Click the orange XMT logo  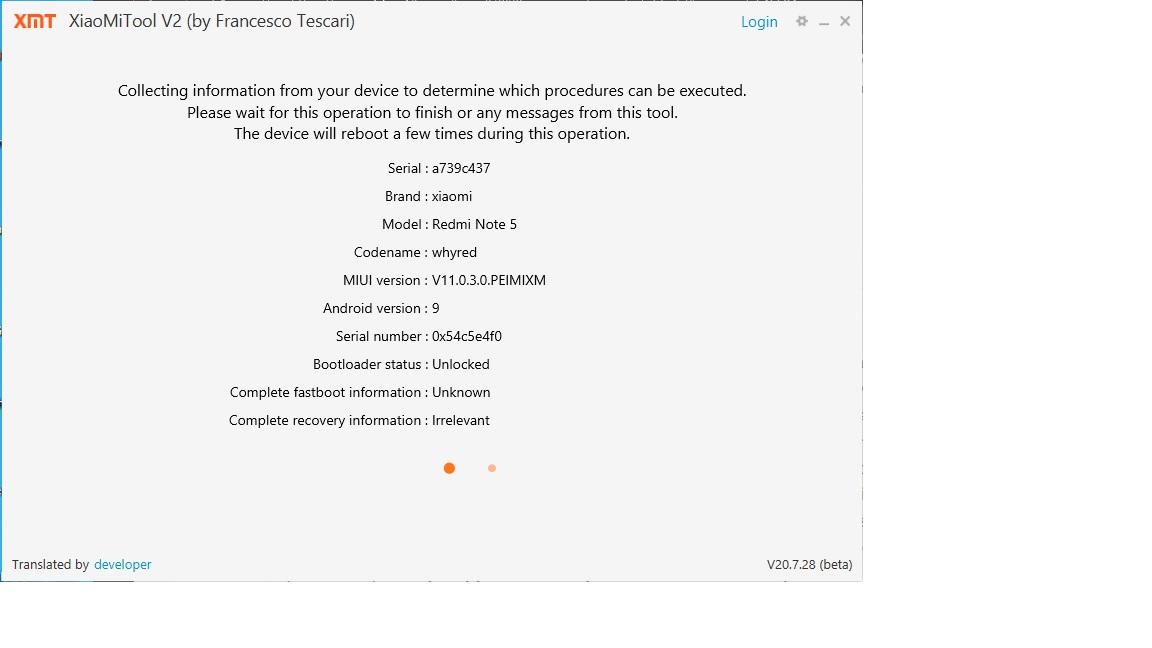(34, 21)
